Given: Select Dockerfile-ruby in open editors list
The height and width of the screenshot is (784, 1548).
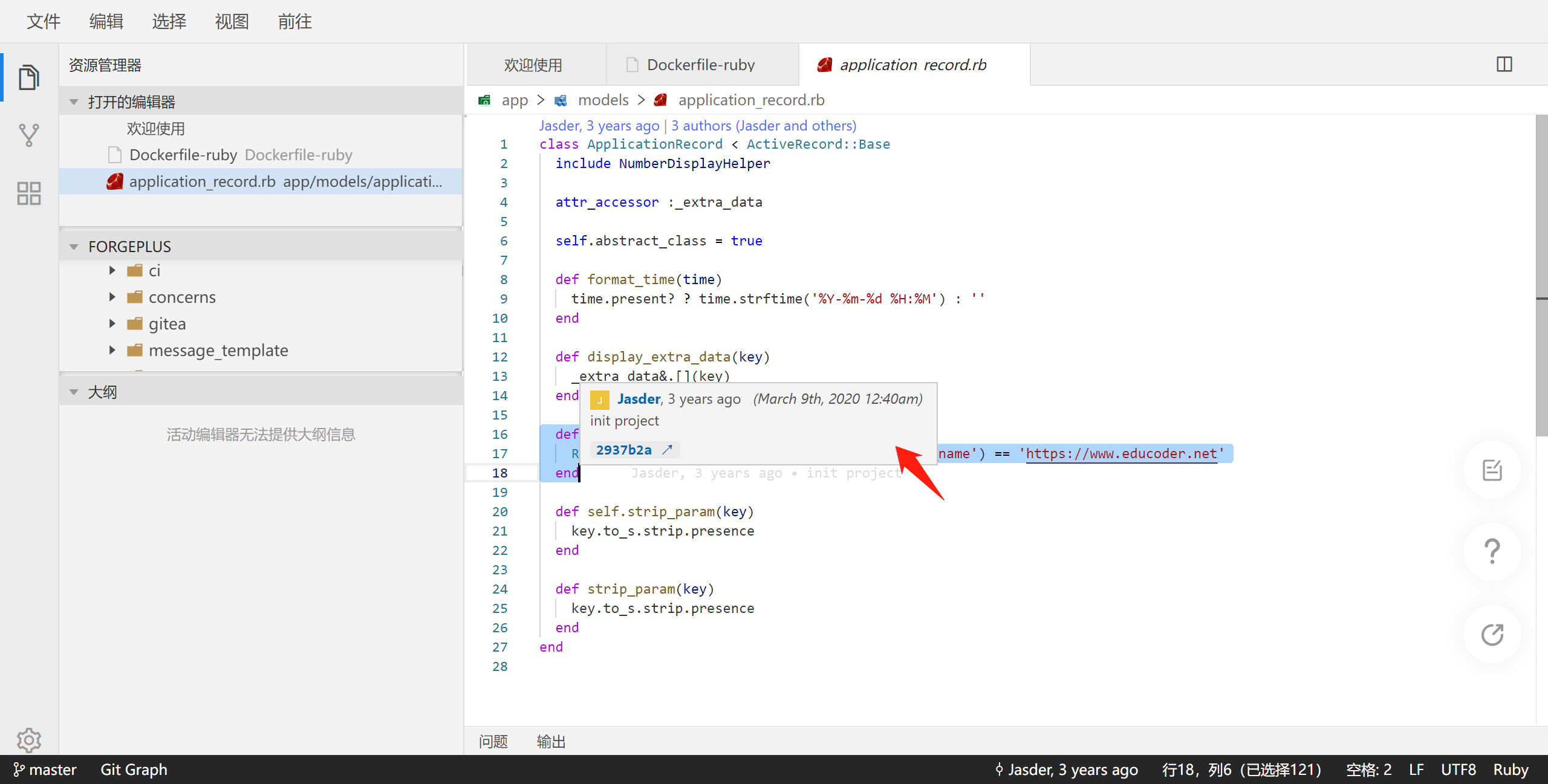Looking at the screenshot, I should pyautogui.click(x=261, y=155).
